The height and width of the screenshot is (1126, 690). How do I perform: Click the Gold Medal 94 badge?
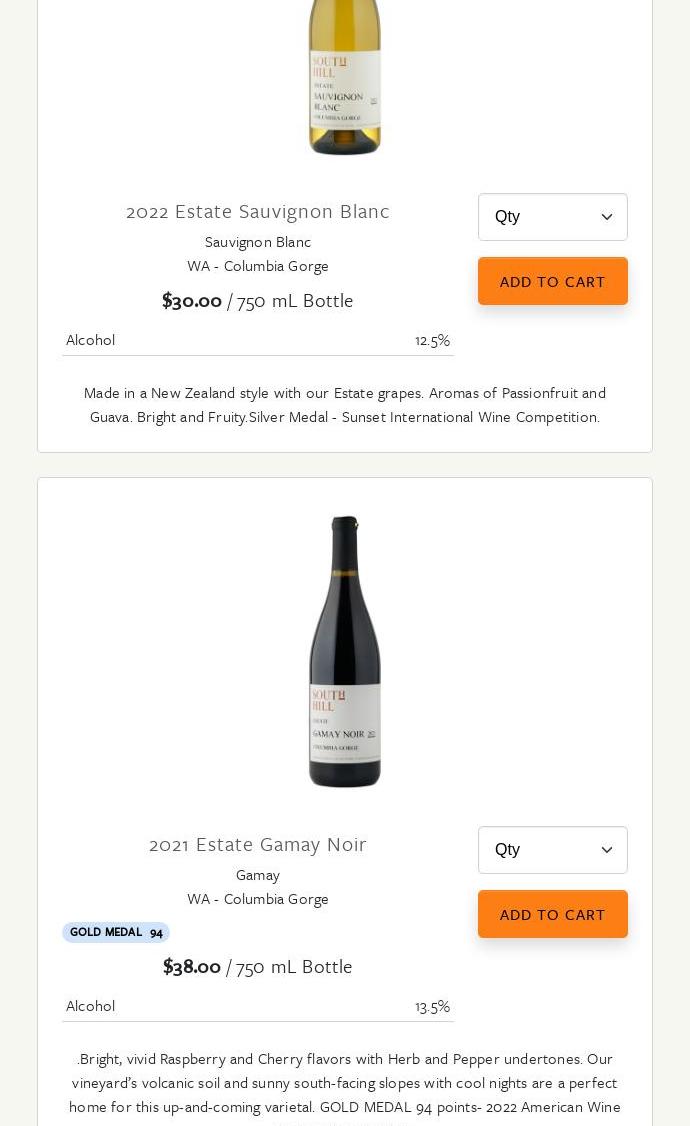click(x=116, y=932)
